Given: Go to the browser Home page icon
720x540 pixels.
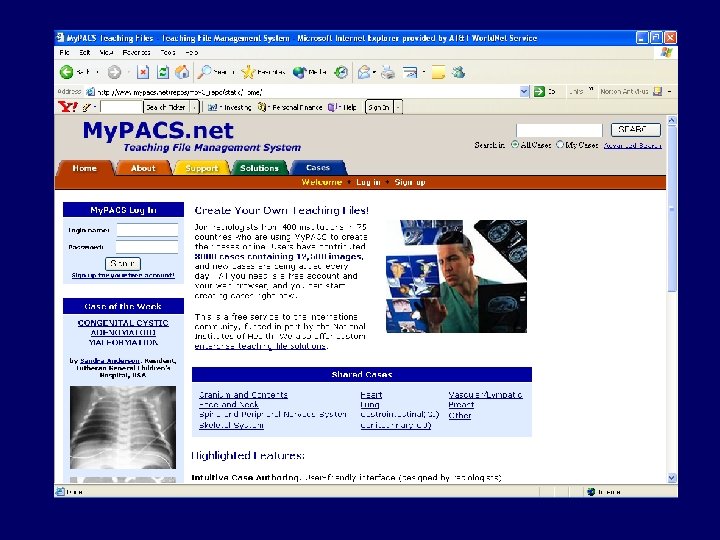Looking at the screenshot, I should pyautogui.click(x=182, y=72).
